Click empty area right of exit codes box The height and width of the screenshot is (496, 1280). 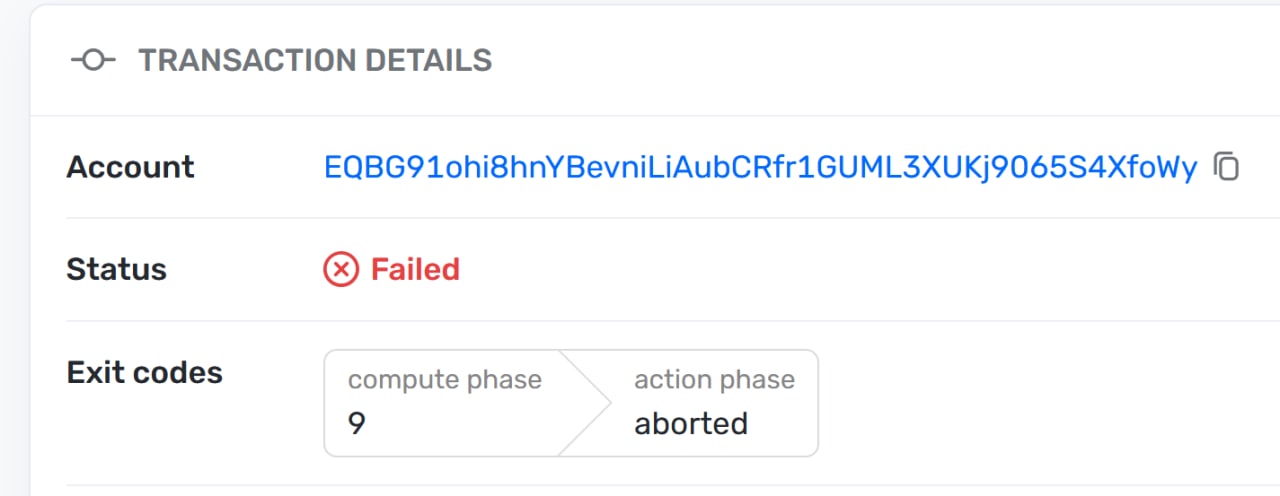tap(1040, 403)
